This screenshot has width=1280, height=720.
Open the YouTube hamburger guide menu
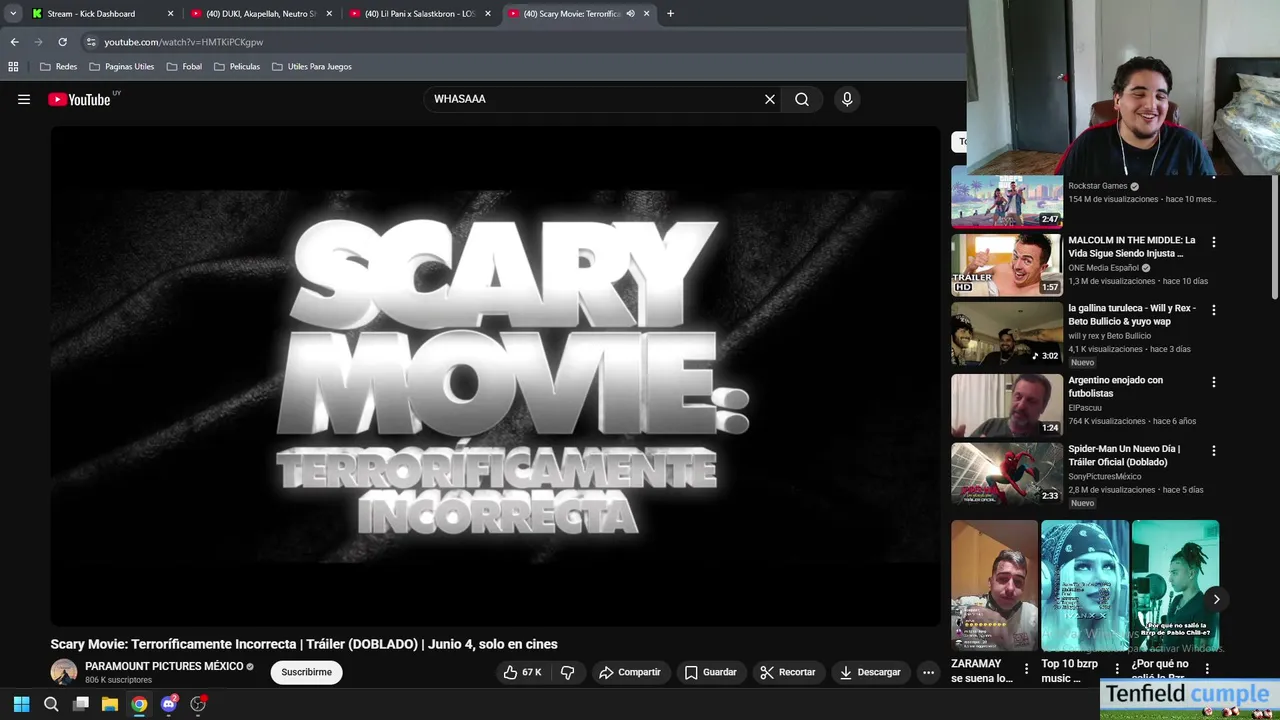pos(24,99)
